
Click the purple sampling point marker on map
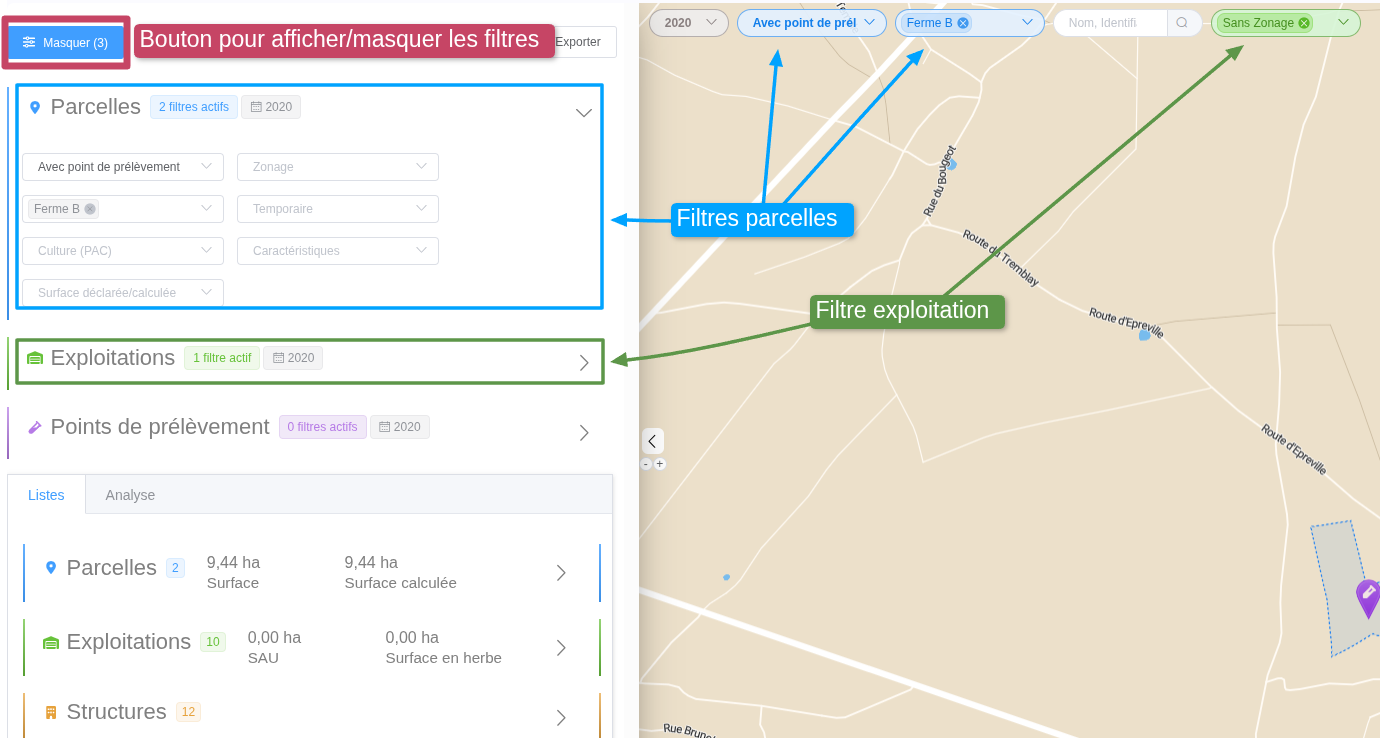click(x=1367, y=596)
